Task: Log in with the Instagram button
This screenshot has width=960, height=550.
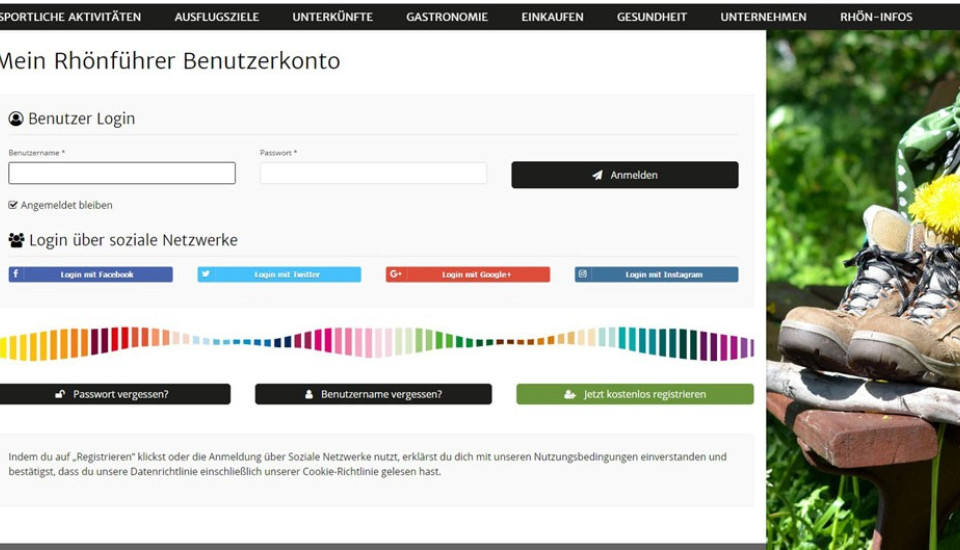Action: 656,274
